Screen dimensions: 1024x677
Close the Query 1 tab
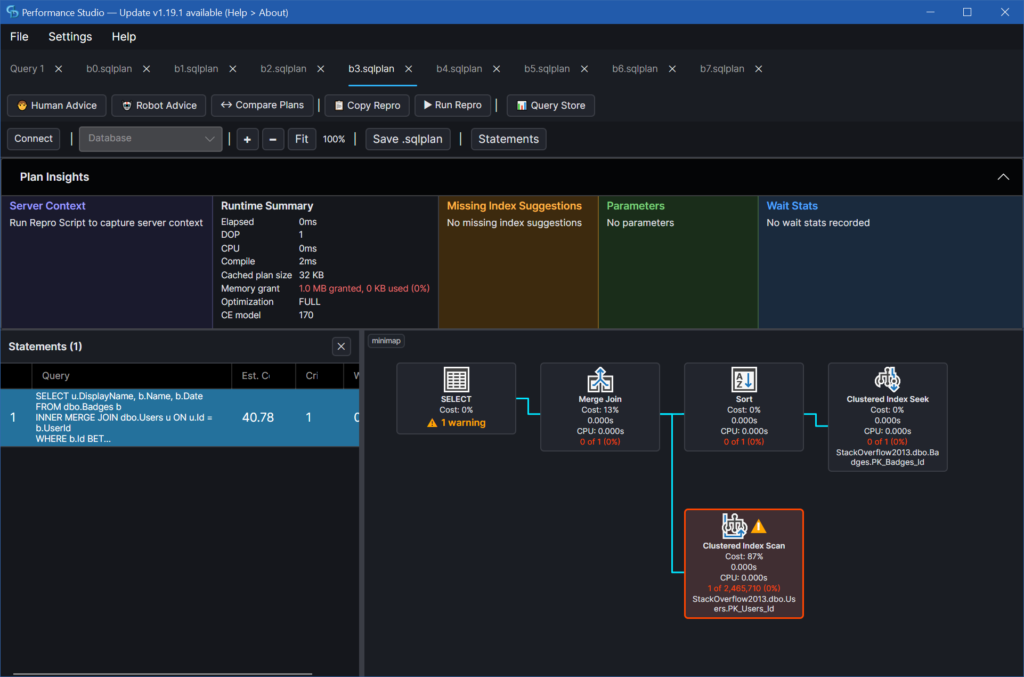[59, 69]
